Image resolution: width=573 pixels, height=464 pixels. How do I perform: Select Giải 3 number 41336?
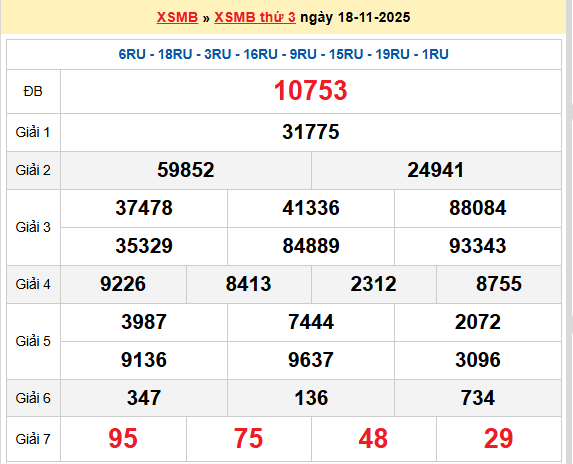[x=311, y=208]
